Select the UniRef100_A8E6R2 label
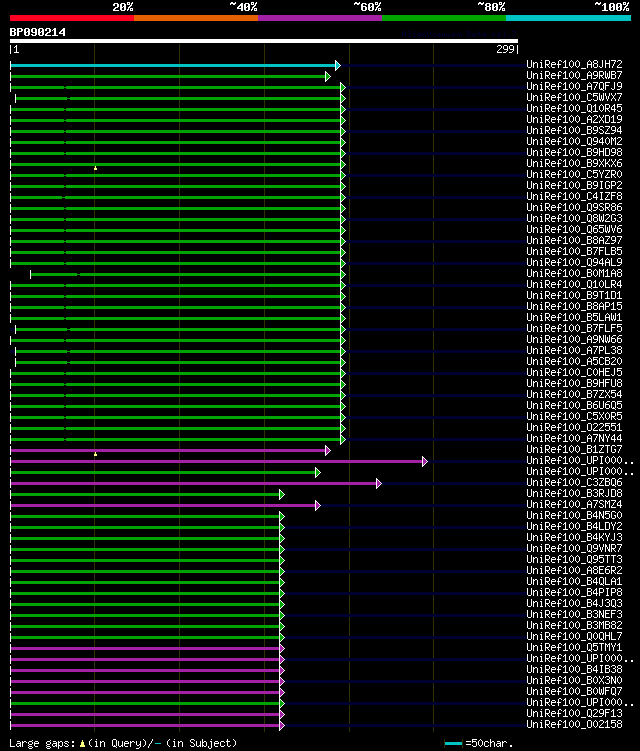This screenshot has height=751, width=640. tap(574, 570)
